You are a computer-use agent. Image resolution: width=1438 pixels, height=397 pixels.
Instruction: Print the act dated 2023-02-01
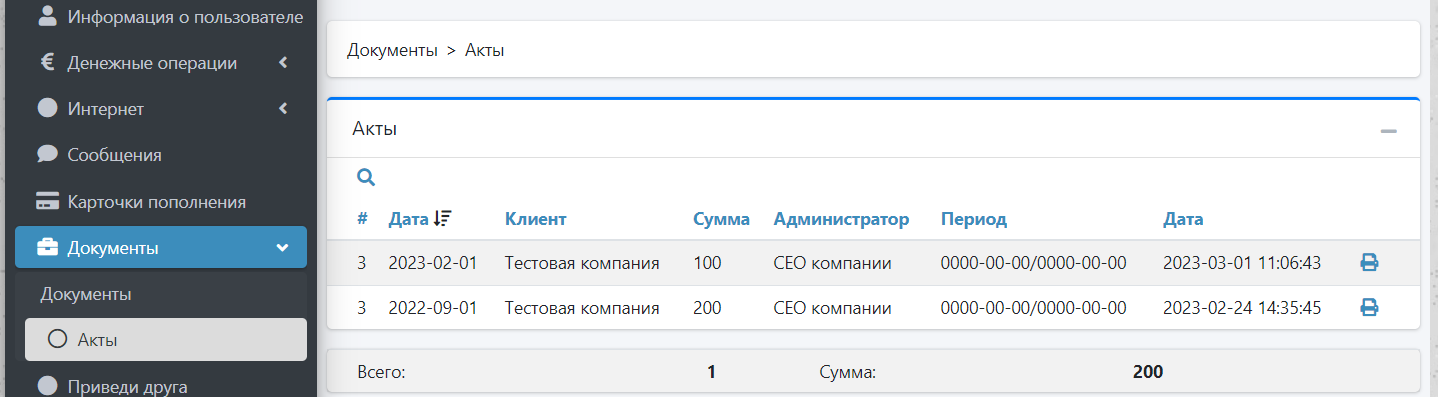click(x=1369, y=263)
